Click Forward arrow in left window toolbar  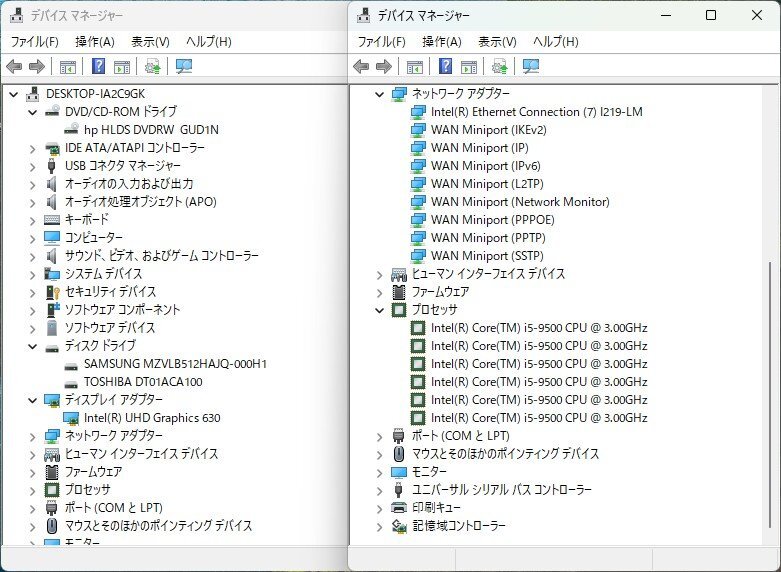(37, 66)
